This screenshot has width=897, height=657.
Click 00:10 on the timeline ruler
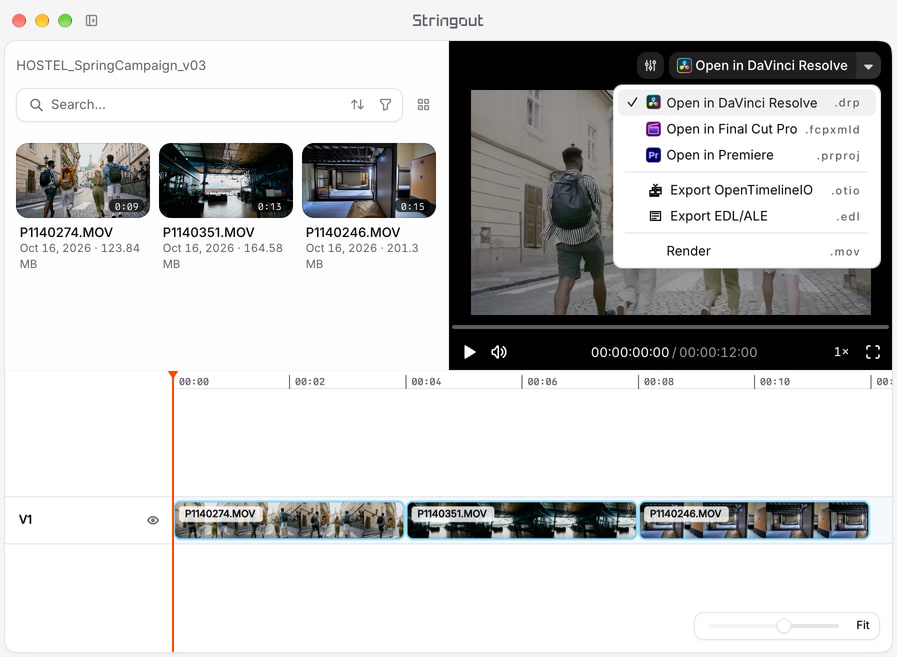tap(775, 382)
